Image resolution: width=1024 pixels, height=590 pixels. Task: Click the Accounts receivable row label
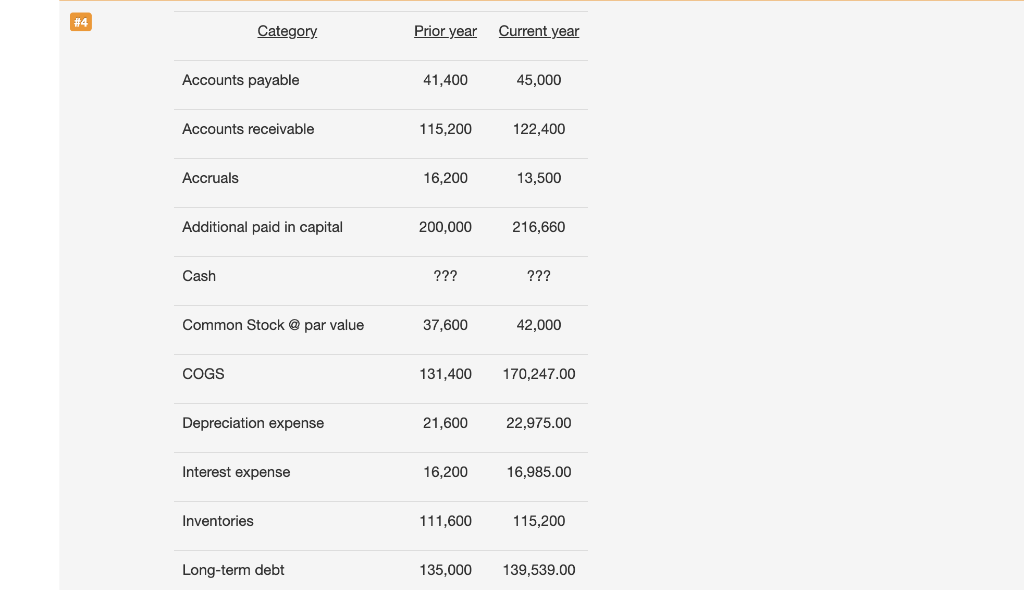point(248,129)
